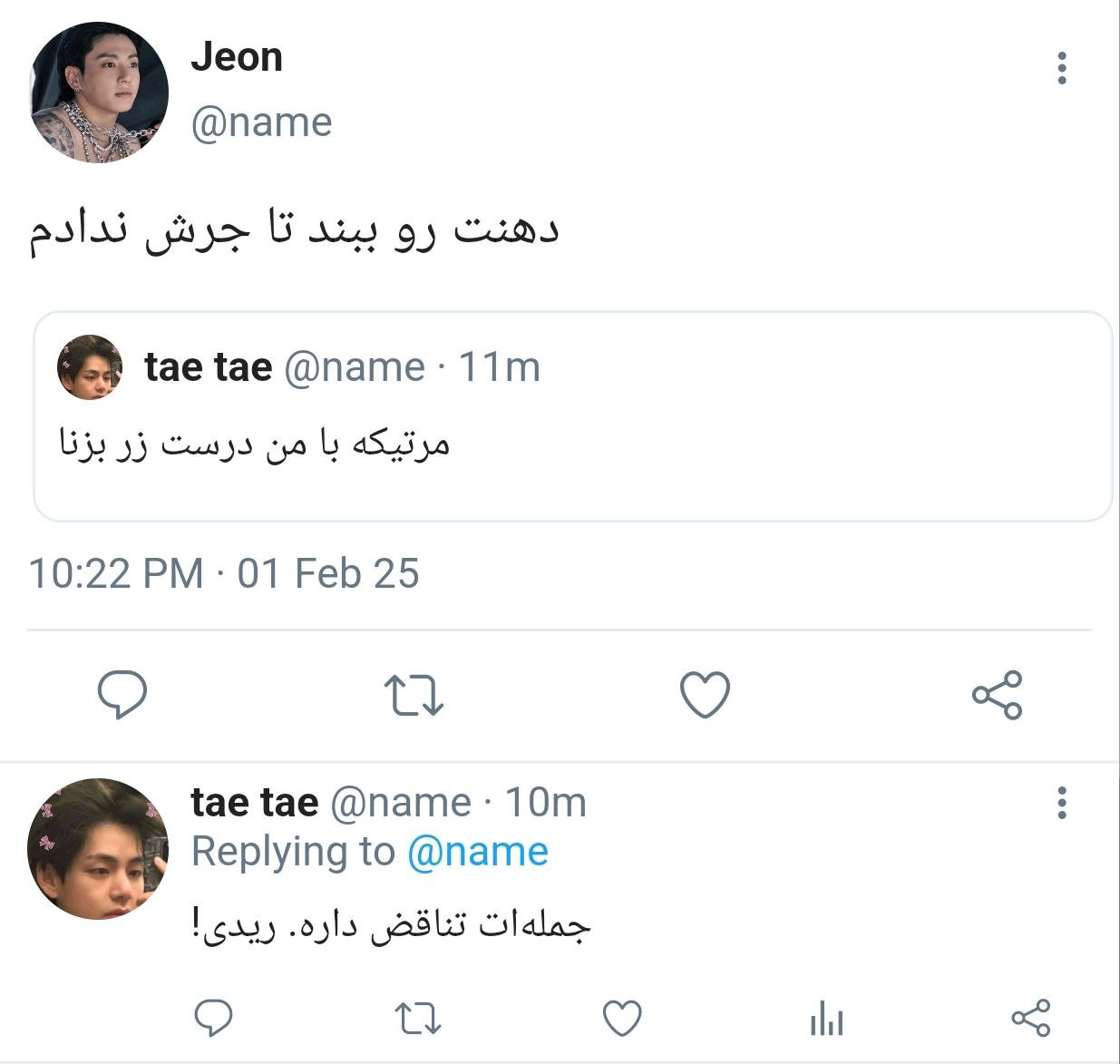The height and width of the screenshot is (1064, 1120).
Task: Retweet tae tae's reply
Action: (419, 1019)
